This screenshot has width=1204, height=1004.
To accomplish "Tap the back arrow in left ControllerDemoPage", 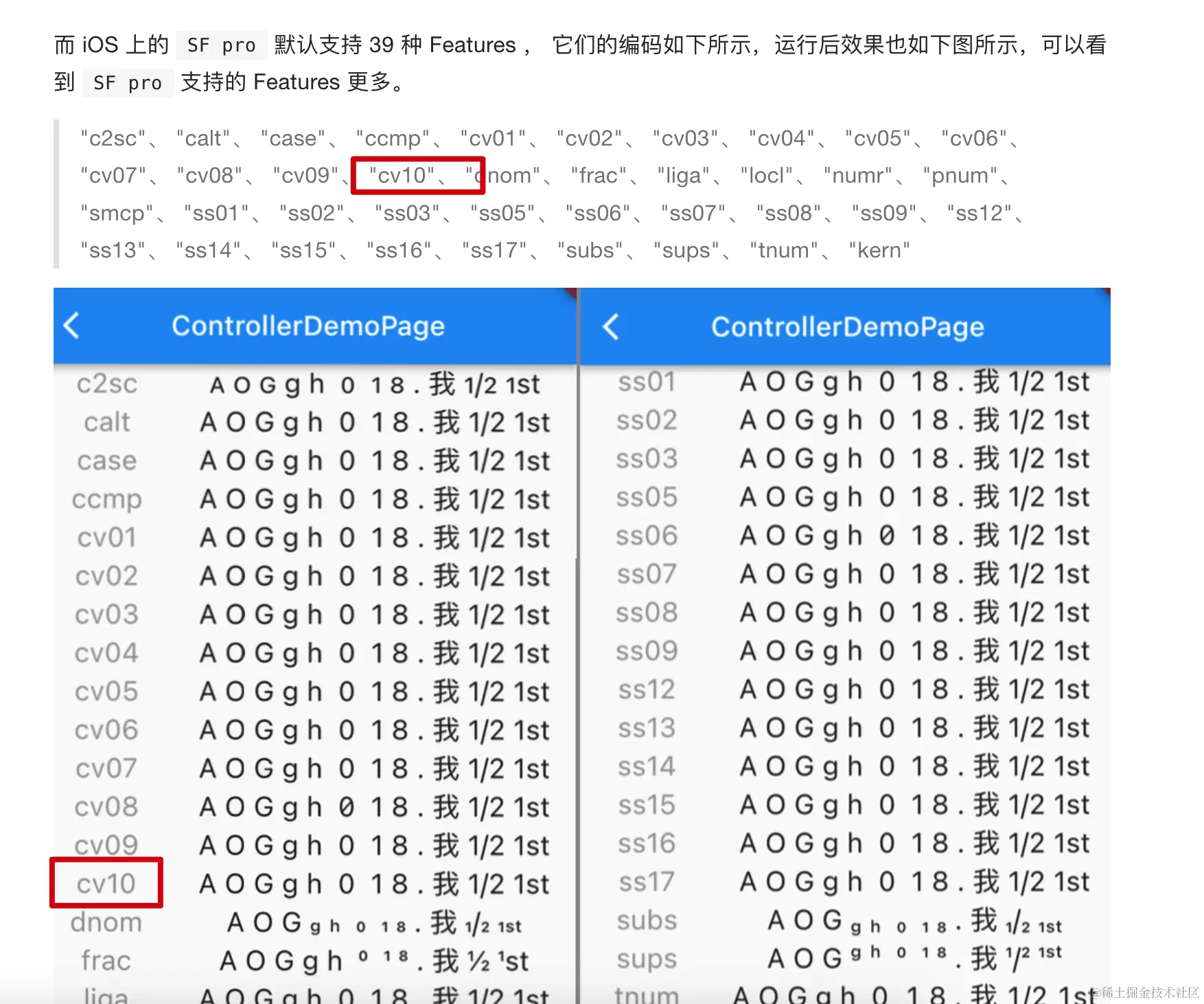I will click(x=71, y=326).
